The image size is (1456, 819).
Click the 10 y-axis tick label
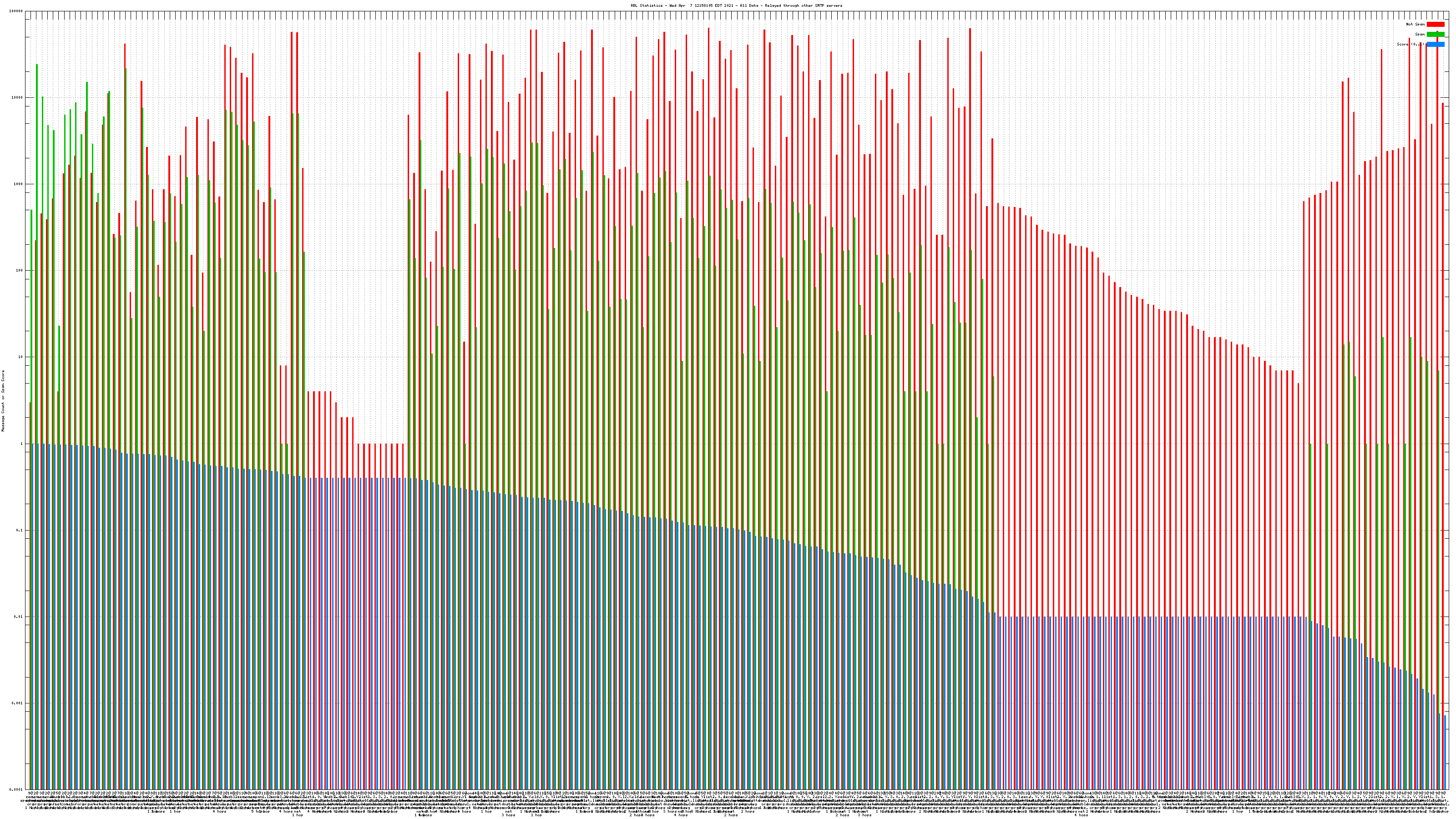pyautogui.click(x=21, y=357)
